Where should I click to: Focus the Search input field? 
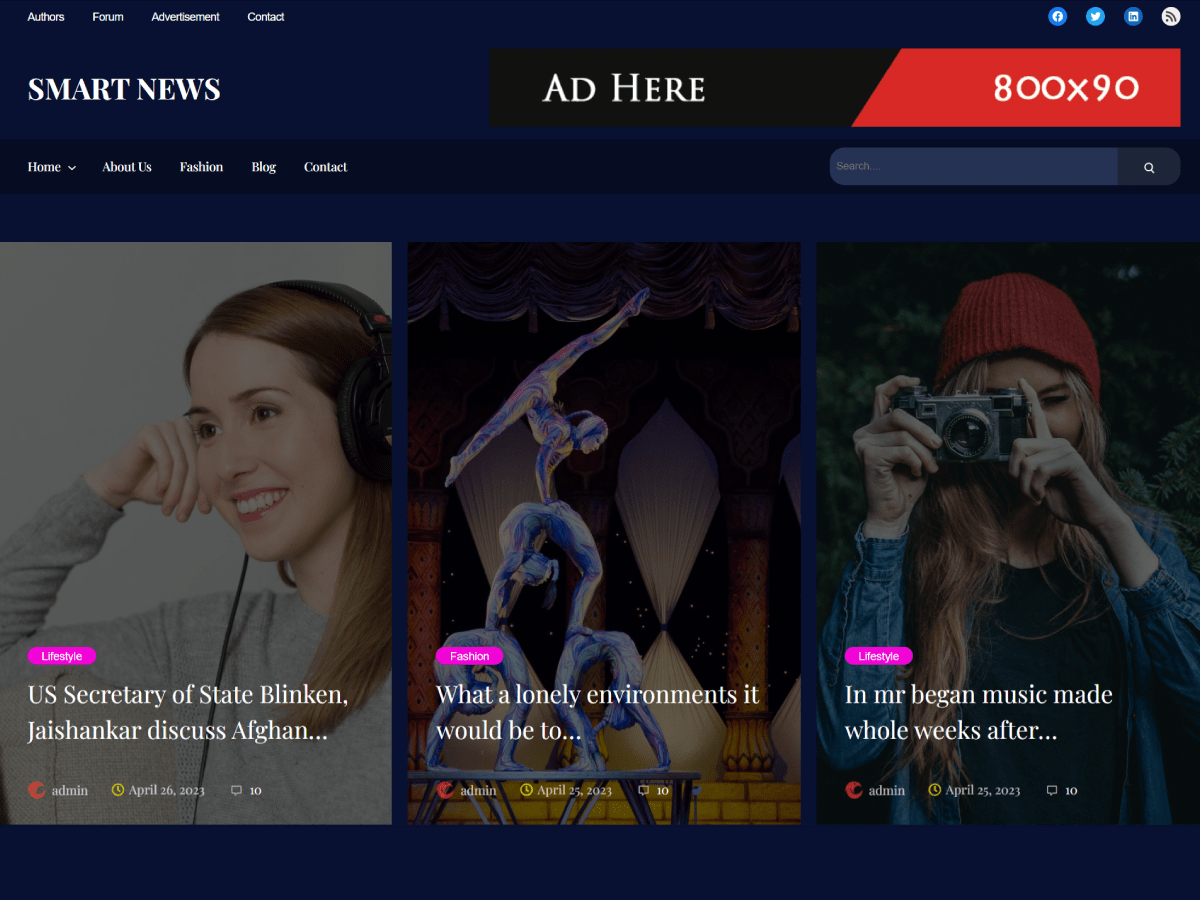click(x=972, y=167)
